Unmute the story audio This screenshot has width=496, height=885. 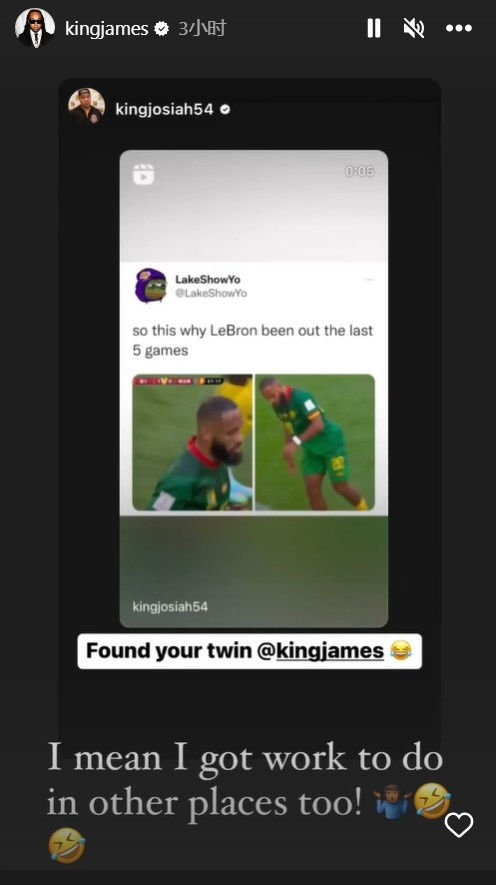click(414, 28)
